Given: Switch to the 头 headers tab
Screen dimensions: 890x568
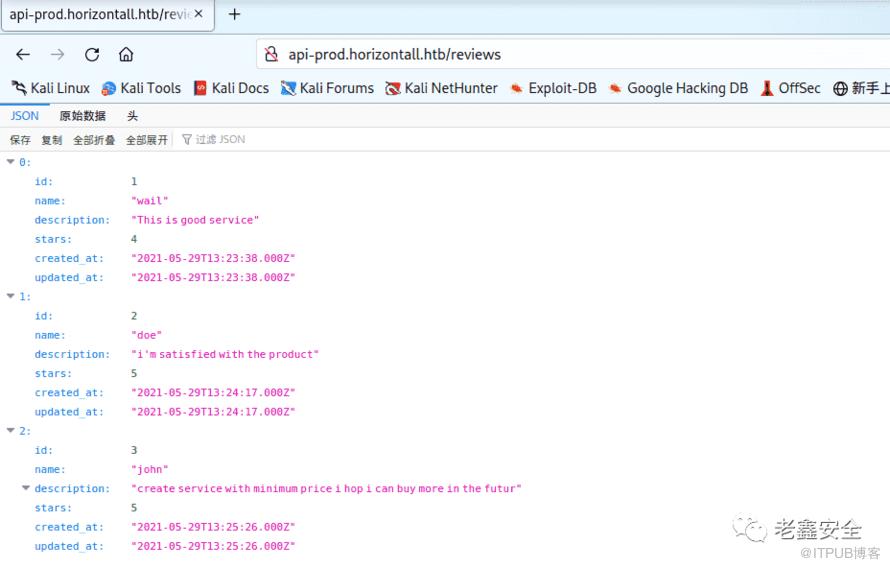Looking at the screenshot, I should coord(132,116).
